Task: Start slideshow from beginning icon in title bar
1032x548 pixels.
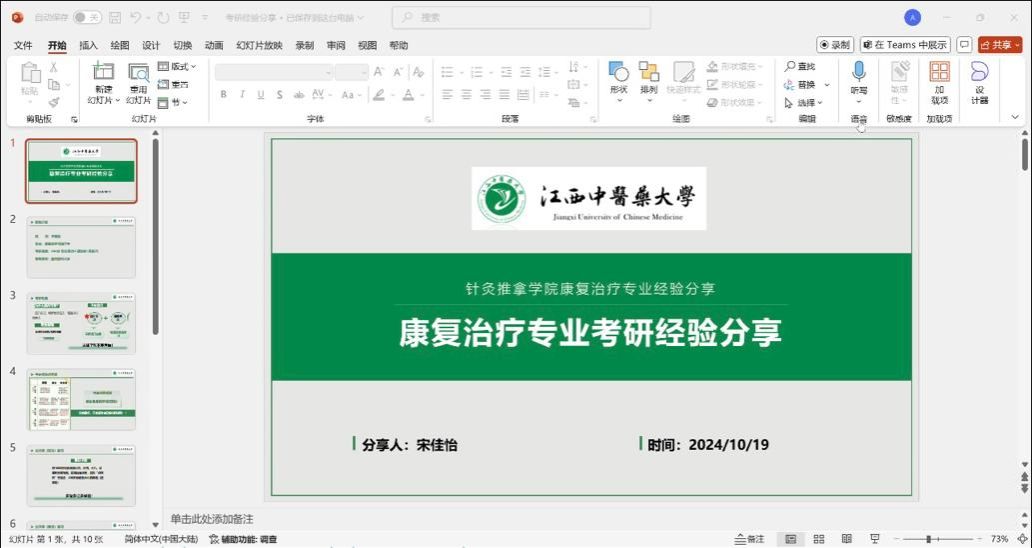Action: [184, 18]
